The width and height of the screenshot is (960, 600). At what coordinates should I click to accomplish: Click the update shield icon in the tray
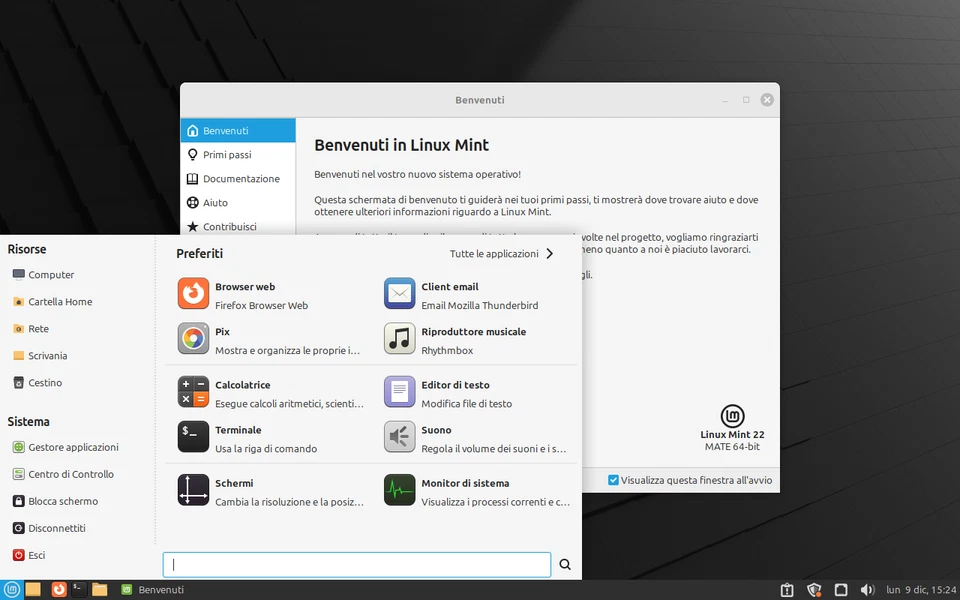[x=814, y=589]
